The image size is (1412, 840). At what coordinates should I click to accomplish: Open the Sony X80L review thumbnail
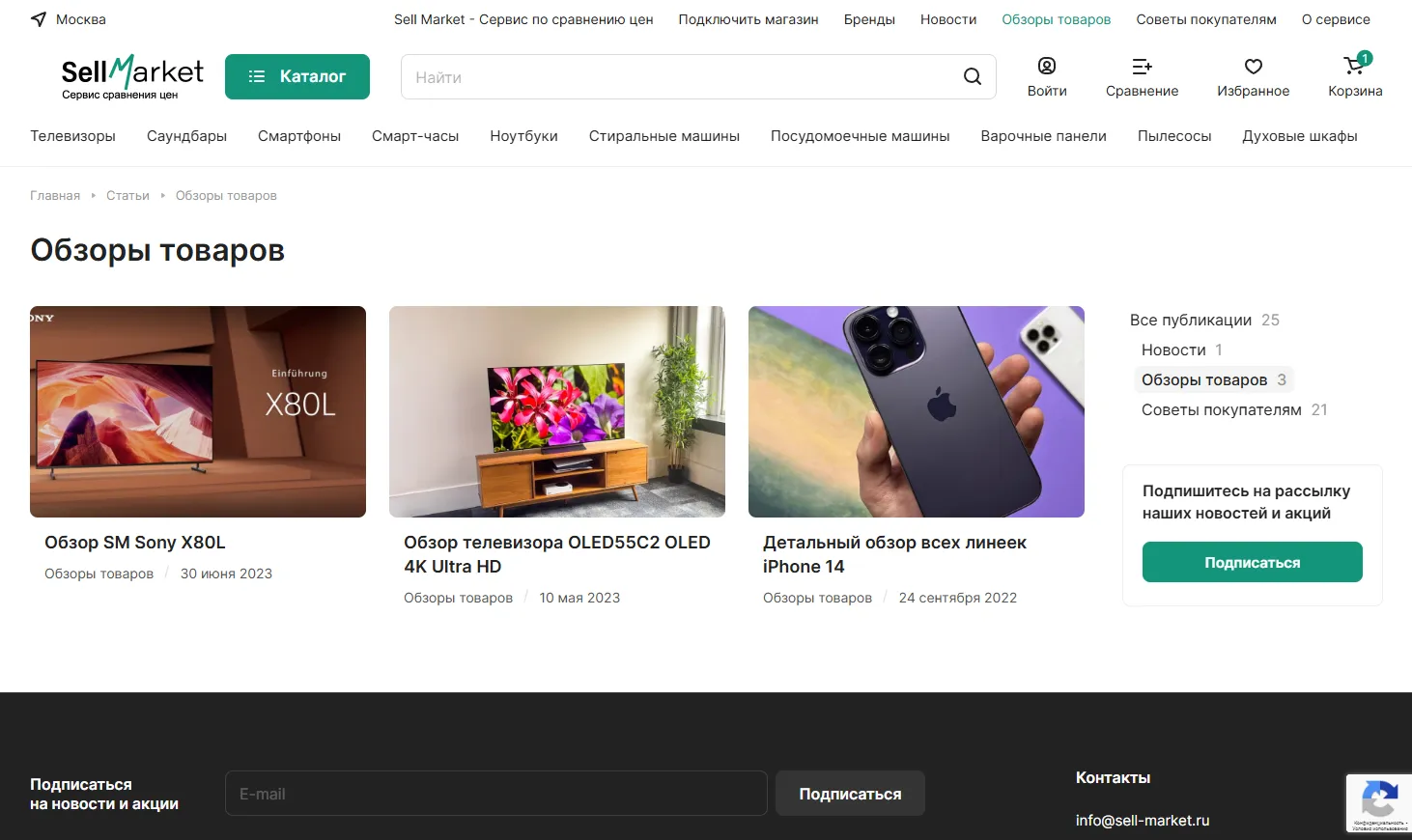(x=198, y=411)
